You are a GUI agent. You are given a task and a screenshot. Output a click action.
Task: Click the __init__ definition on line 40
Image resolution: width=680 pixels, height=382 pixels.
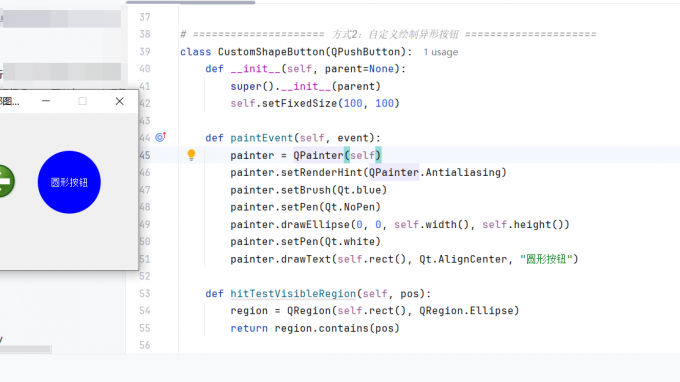(255, 69)
